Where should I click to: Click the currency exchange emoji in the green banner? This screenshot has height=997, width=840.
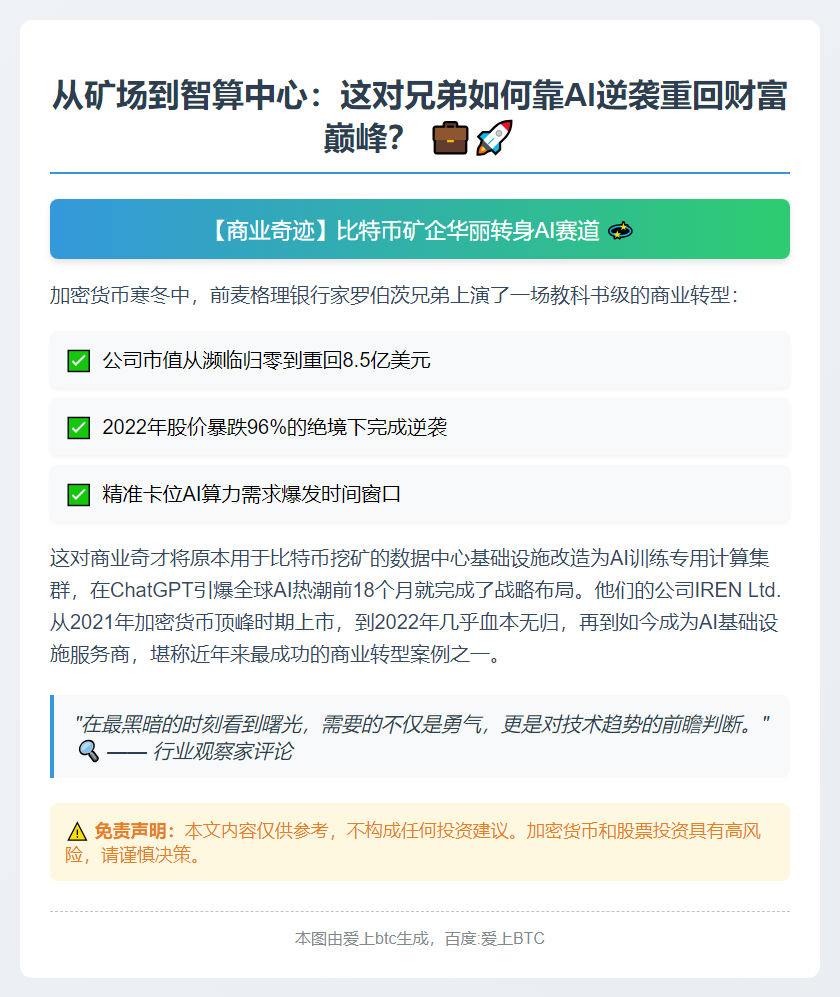click(622, 229)
